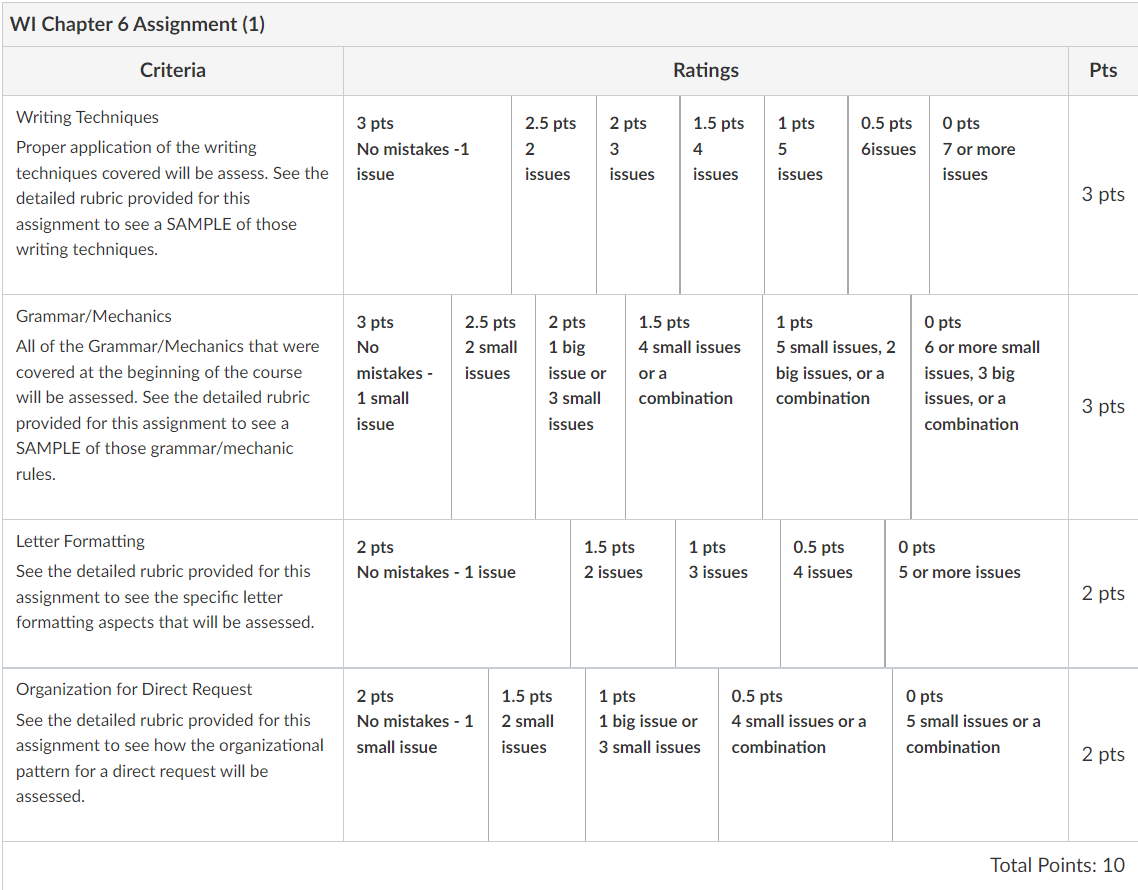The height and width of the screenshot is (890, 1138).
Task: Select Writing Techniques '3 pts No mistakes -1 issue' rating
Action: pos(427,195)
